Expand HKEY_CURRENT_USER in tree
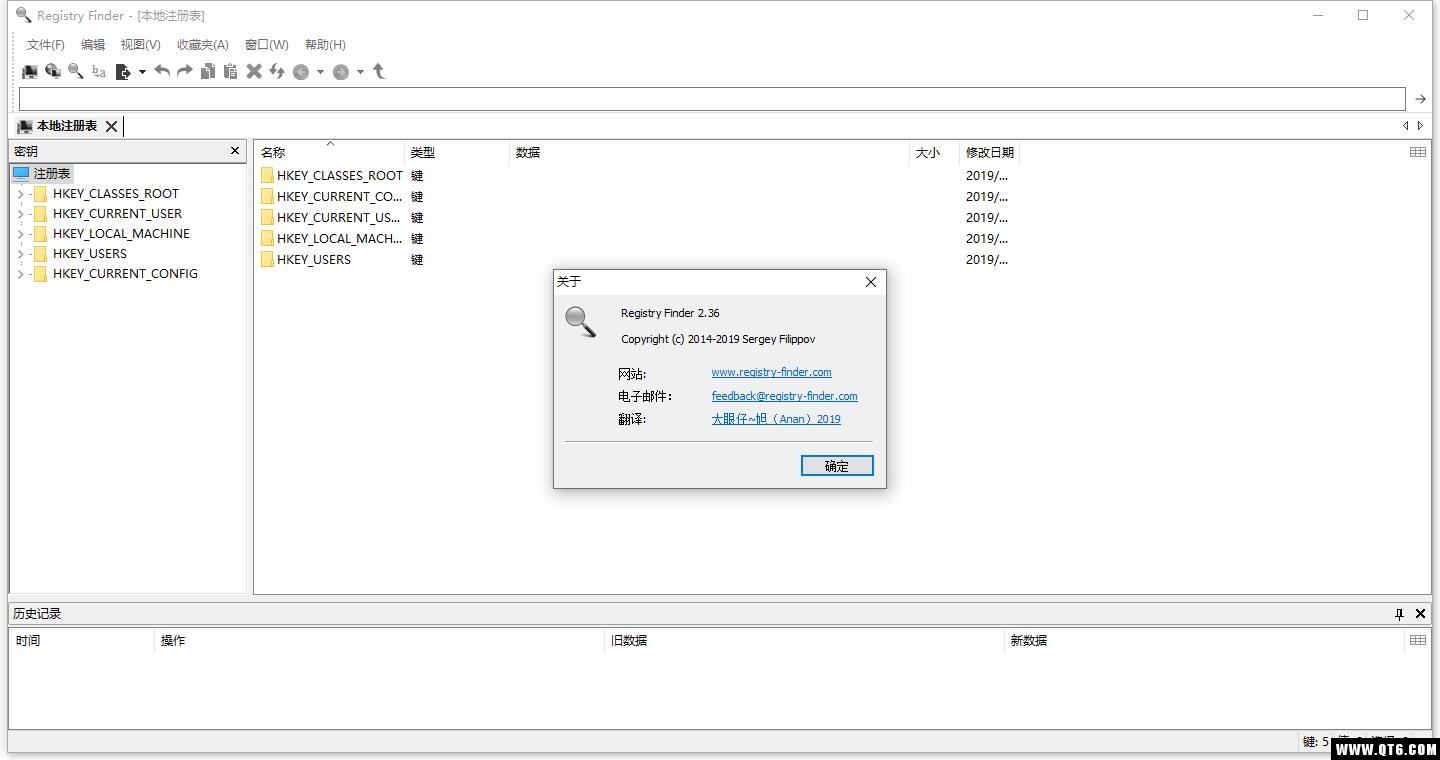 20,214
